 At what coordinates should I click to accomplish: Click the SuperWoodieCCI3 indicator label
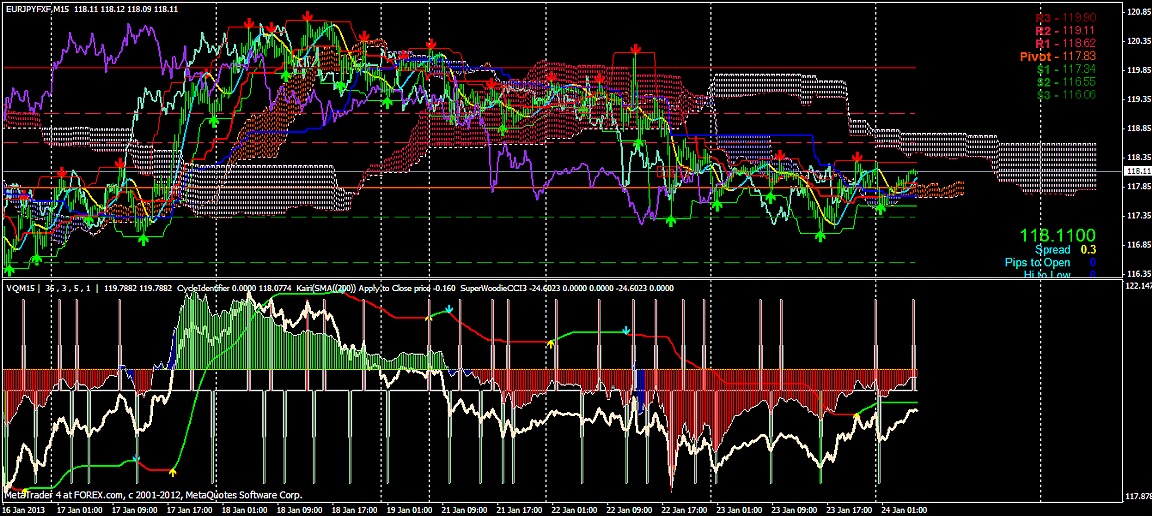[496, 288]
